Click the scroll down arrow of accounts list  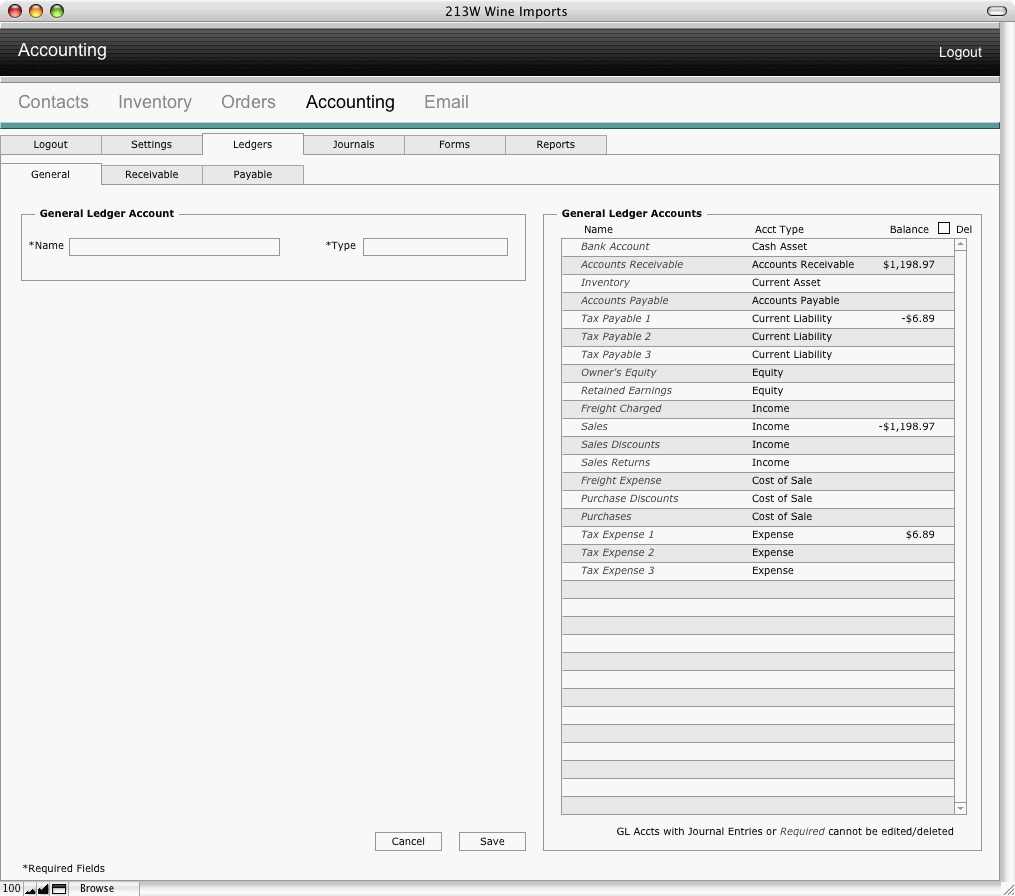(961, 808)
